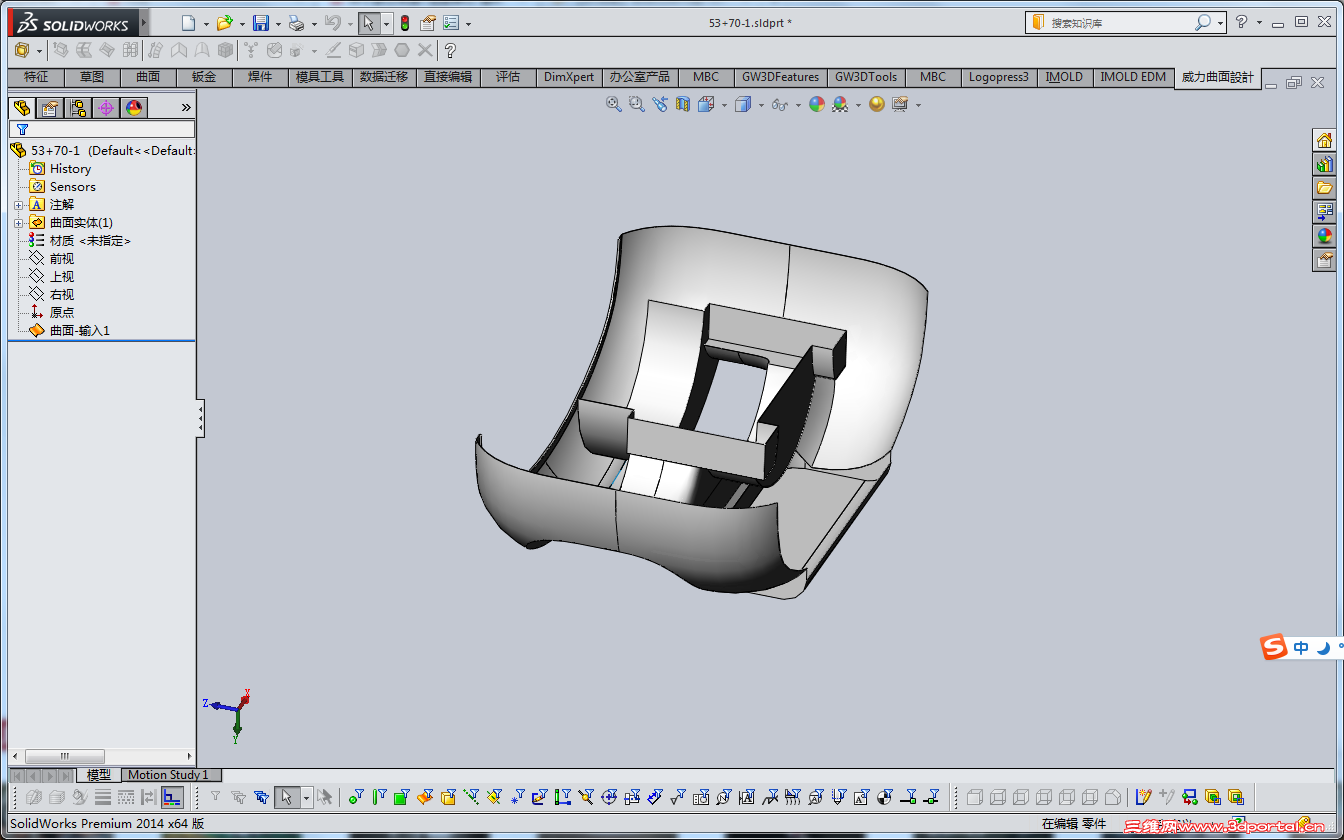Viewport: 1344px width, 840px height.
Task: Select the 材质 <未指定> tree item
Action: tap(80, 241)
